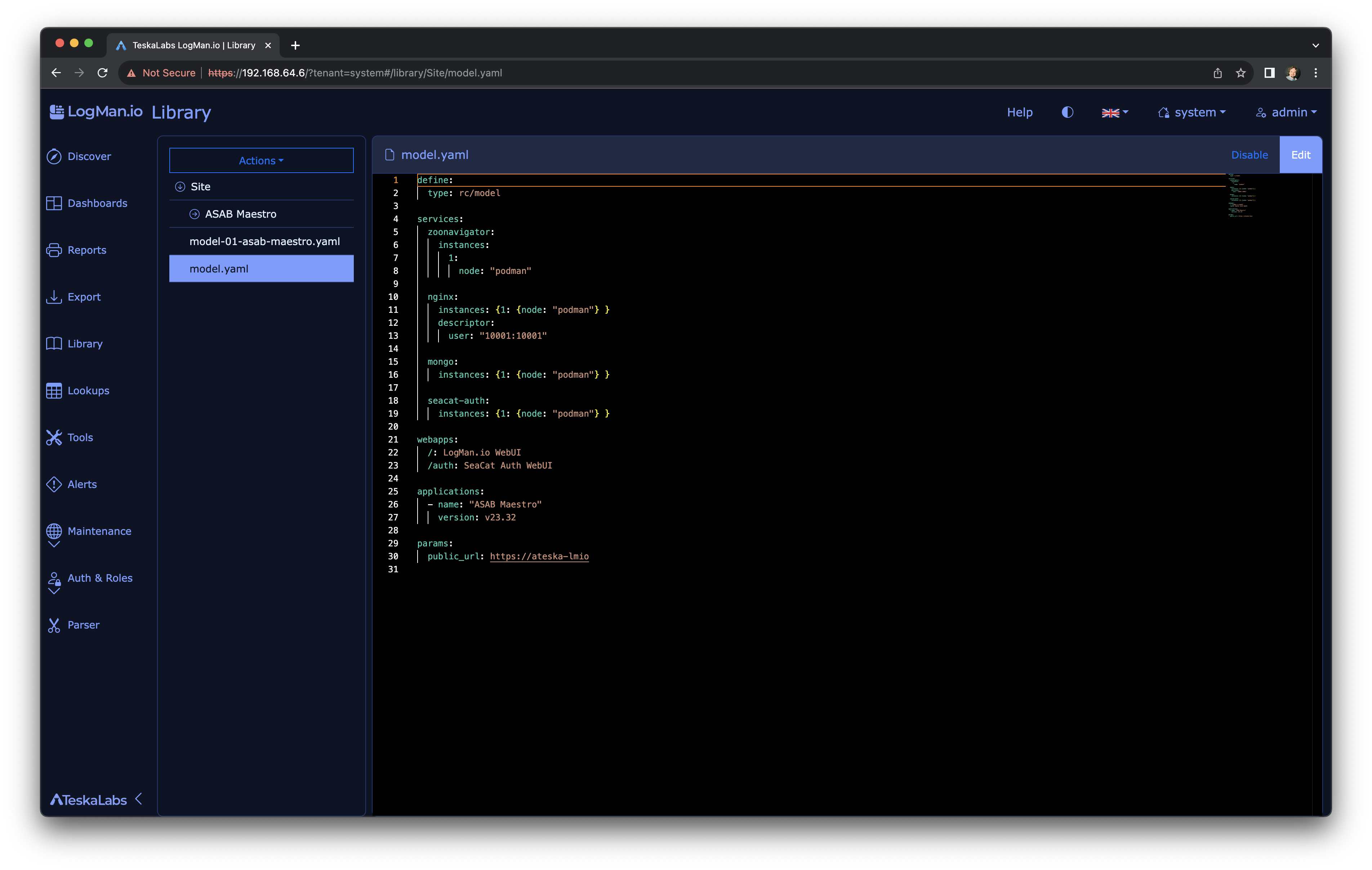
Task: Click the browser address bar URL
Action: [x=355, y=73]
